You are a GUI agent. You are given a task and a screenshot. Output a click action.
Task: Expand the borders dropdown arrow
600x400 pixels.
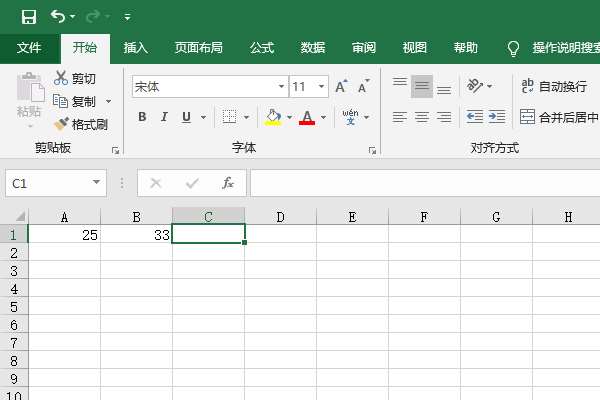click(246, 117)
